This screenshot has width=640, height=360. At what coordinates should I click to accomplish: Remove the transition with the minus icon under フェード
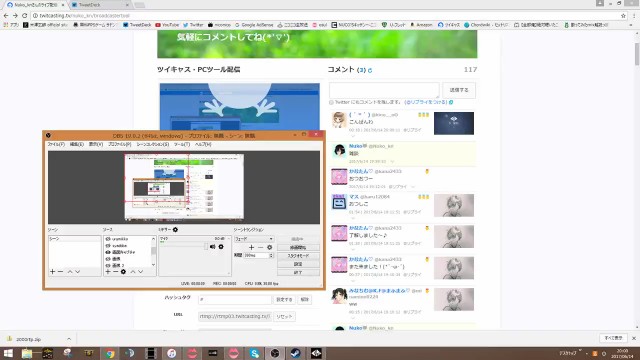pos(260,247)
